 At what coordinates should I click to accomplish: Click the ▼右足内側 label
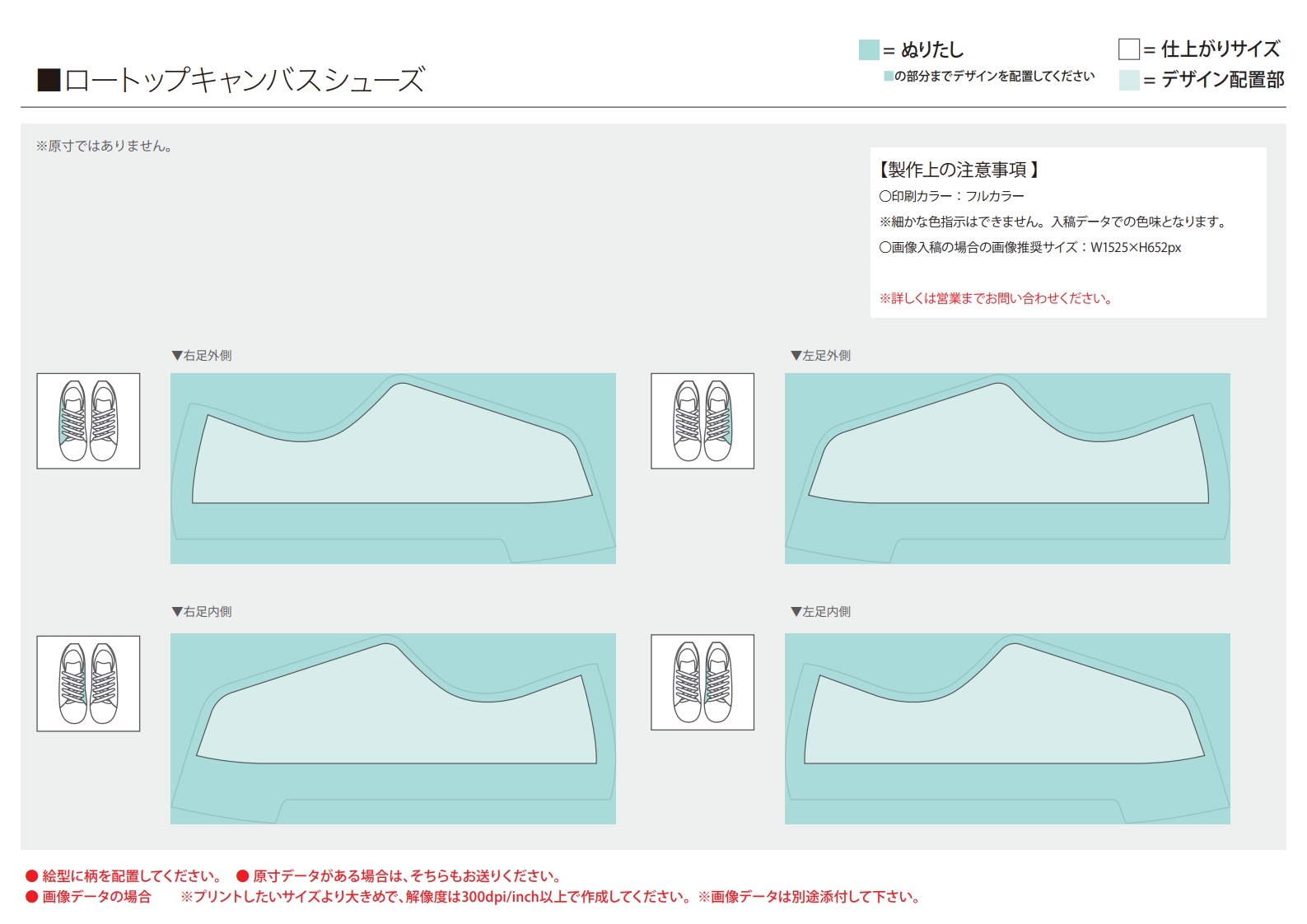point(202,612)
